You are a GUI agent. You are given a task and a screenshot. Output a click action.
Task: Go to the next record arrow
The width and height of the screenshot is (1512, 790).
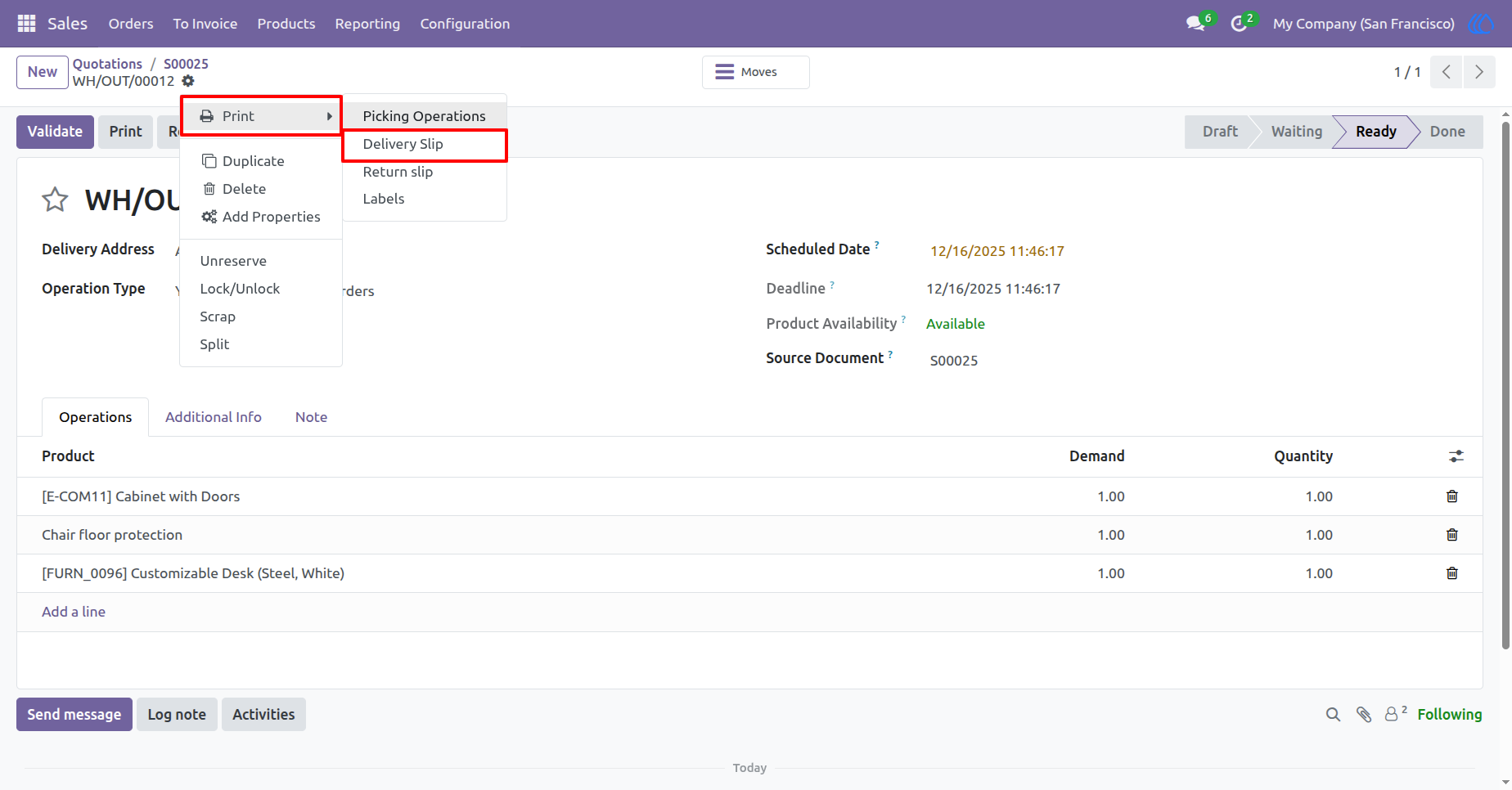click(1479, 72)
